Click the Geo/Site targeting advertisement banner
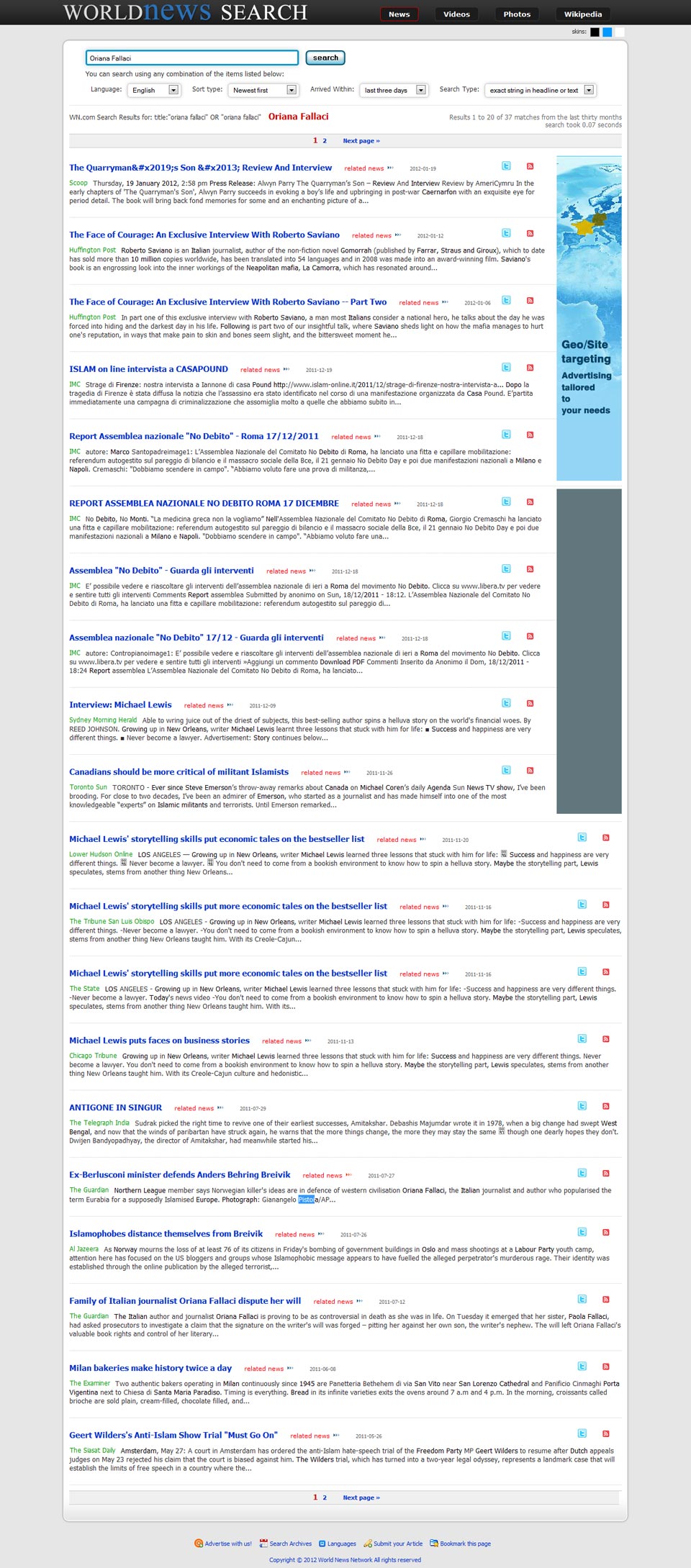Viewport: 691px width, 1568px height. click(589, 318)
